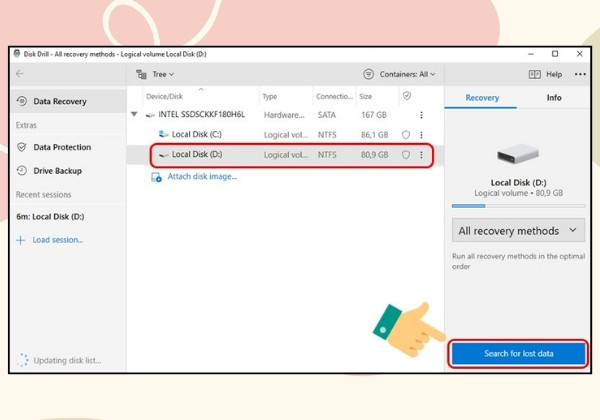
Task: Click Local Disk (D:) name in Recovery panel
Action: (518, 182)
